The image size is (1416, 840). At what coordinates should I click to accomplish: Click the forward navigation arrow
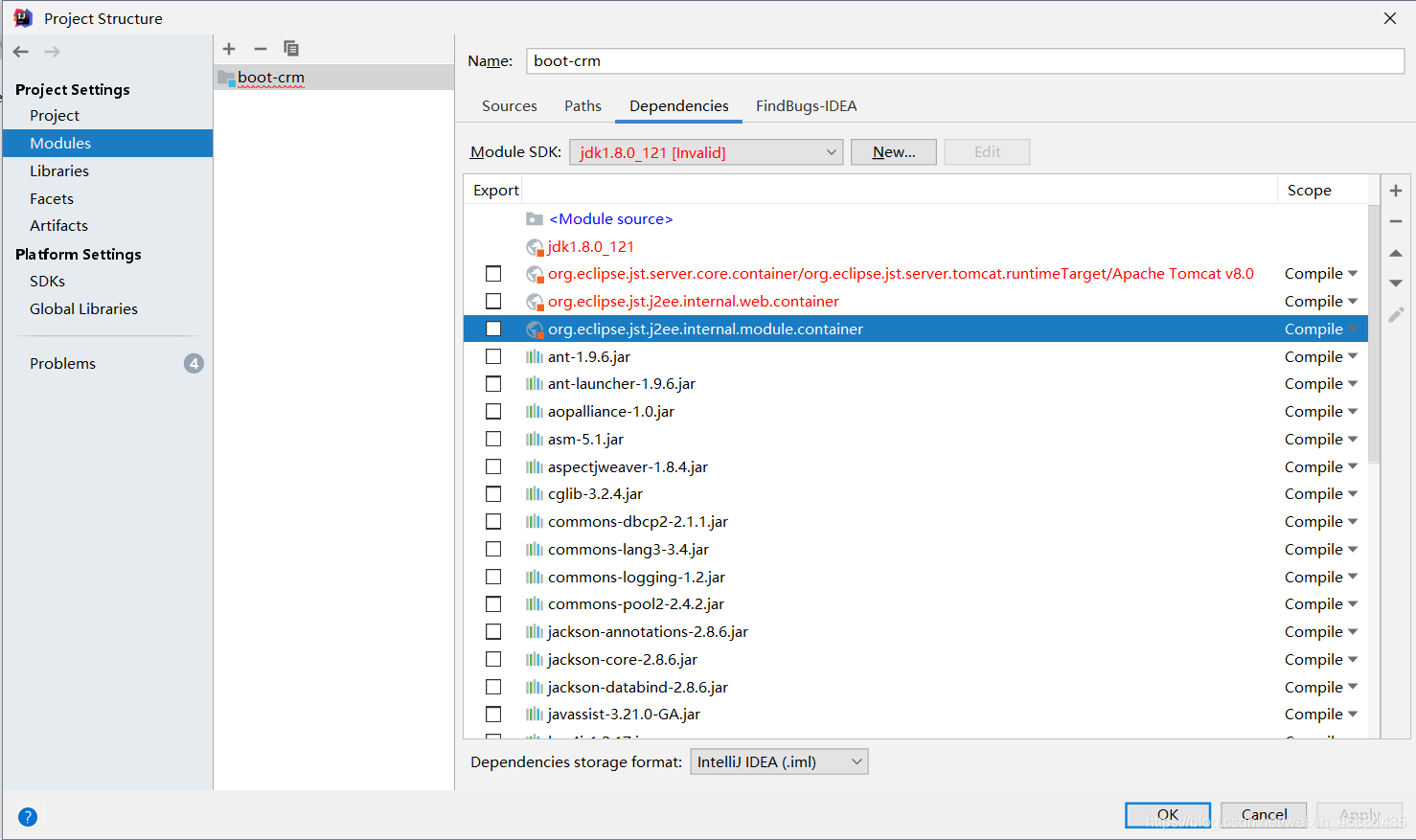[x=52, y=52]
